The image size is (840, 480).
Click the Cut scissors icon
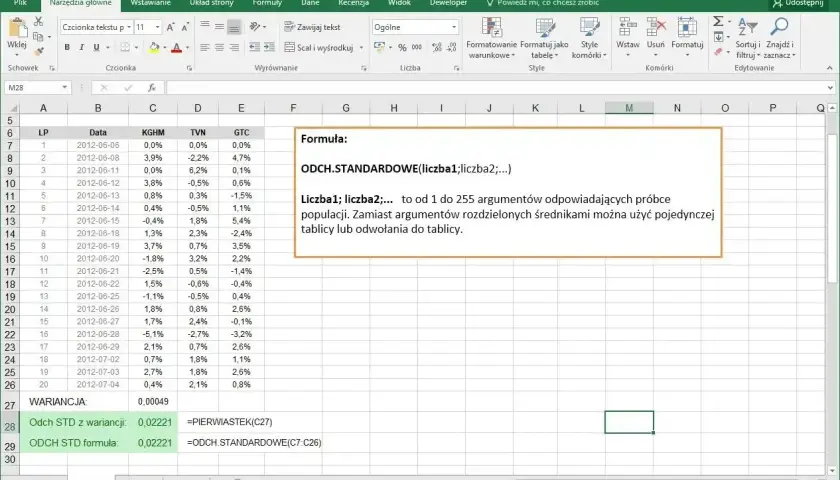(38, 21)
